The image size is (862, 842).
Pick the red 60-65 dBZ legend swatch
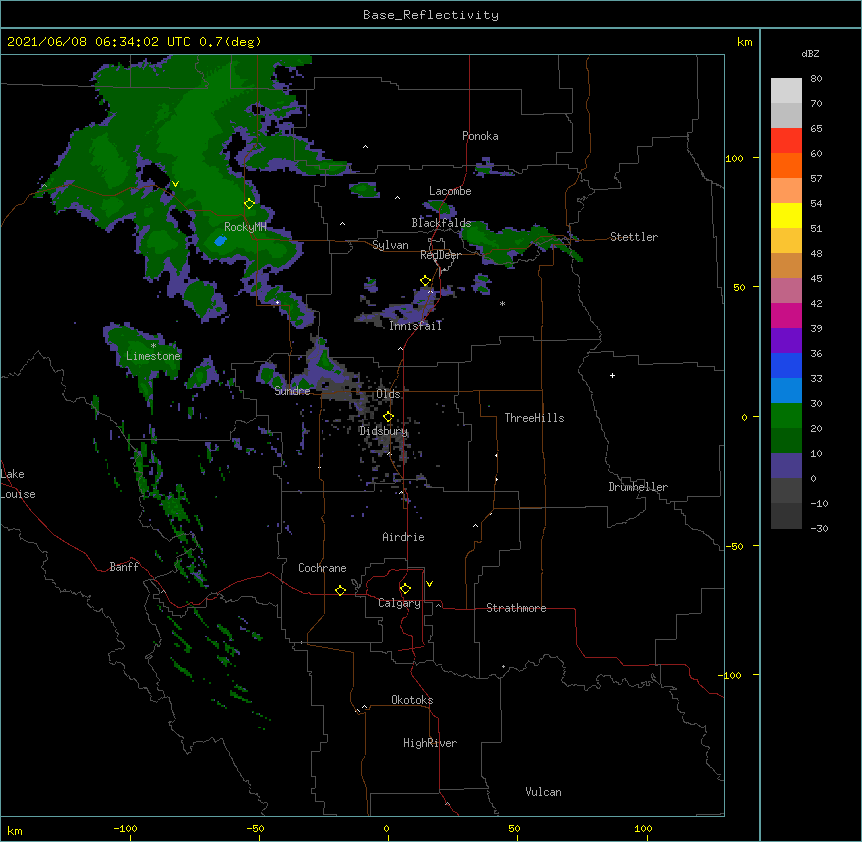[x=786, y=140]
